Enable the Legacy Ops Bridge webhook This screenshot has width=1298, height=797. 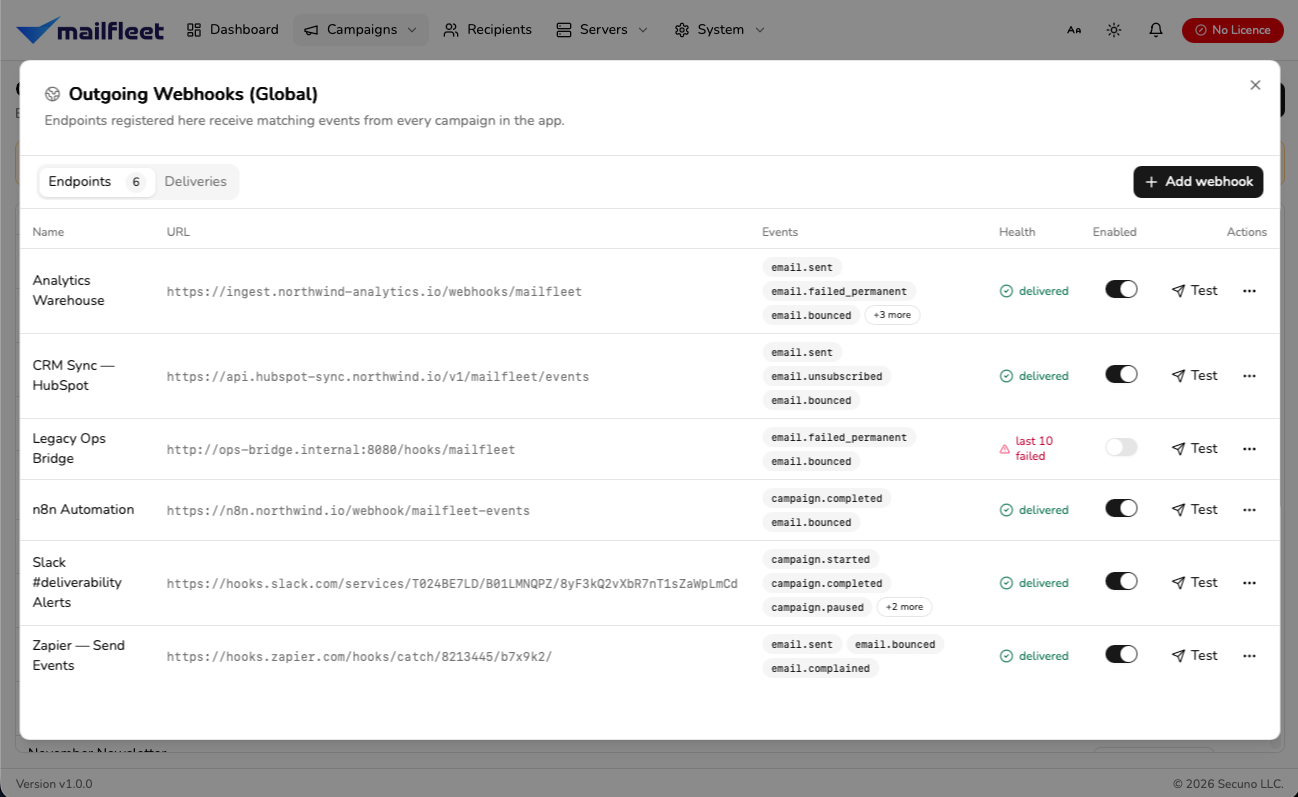1121,447
